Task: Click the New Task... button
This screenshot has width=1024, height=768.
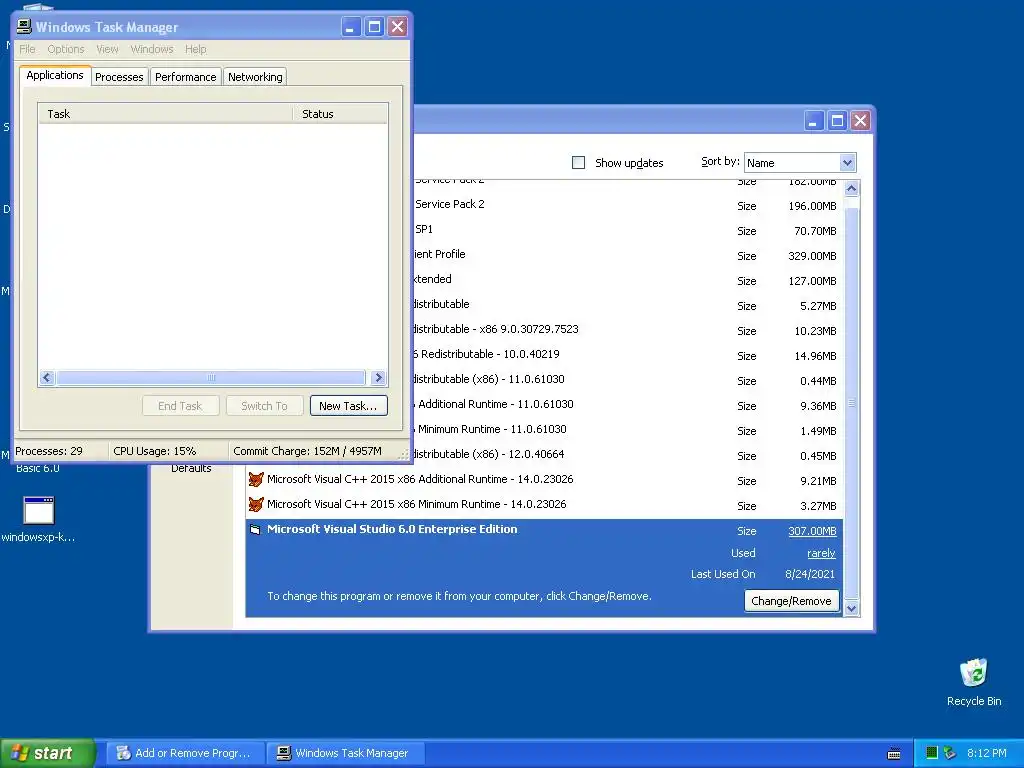Action: pyautogui.click(x=348, y=406)
